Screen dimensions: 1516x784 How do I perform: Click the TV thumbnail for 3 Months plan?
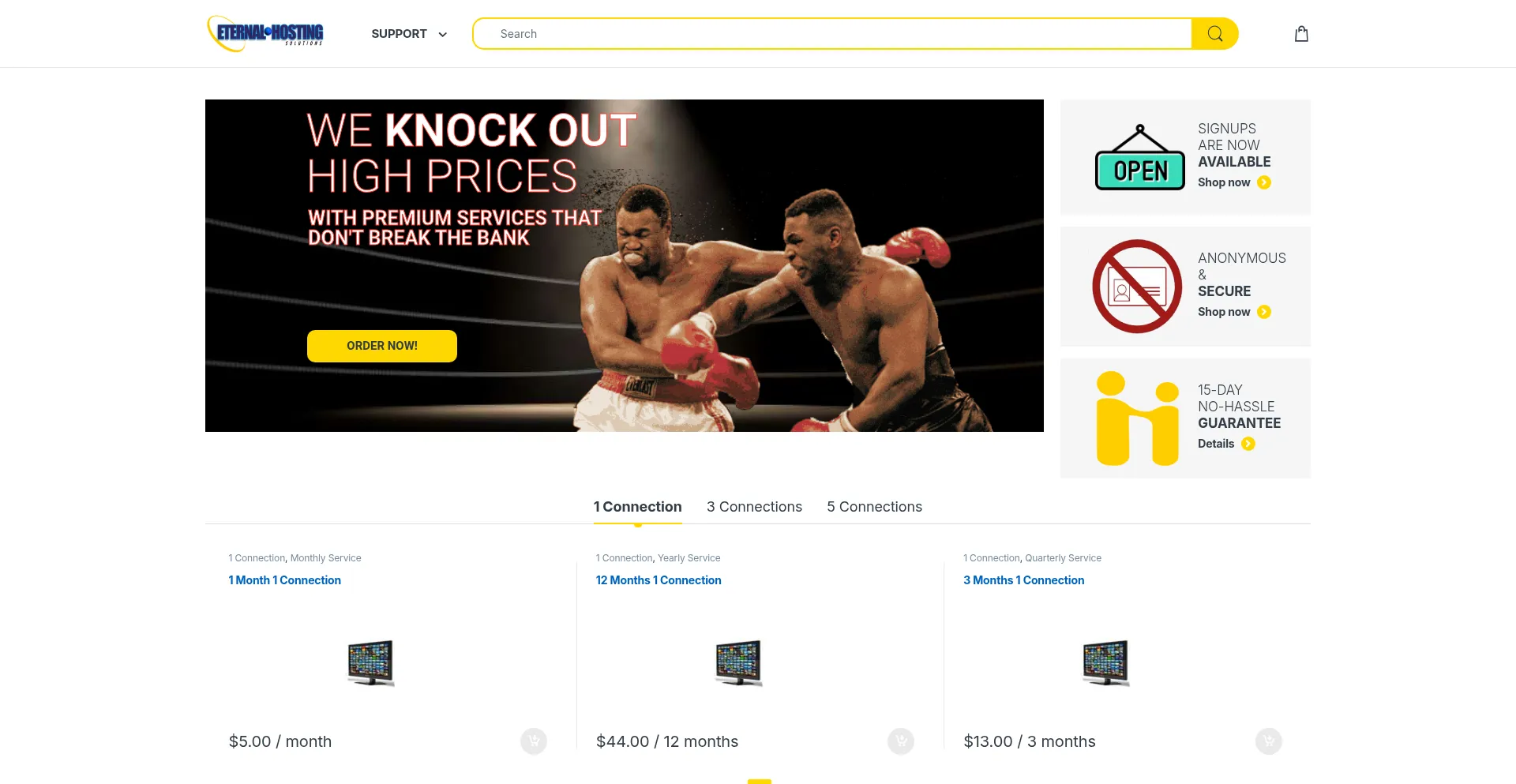point(1105,662)
